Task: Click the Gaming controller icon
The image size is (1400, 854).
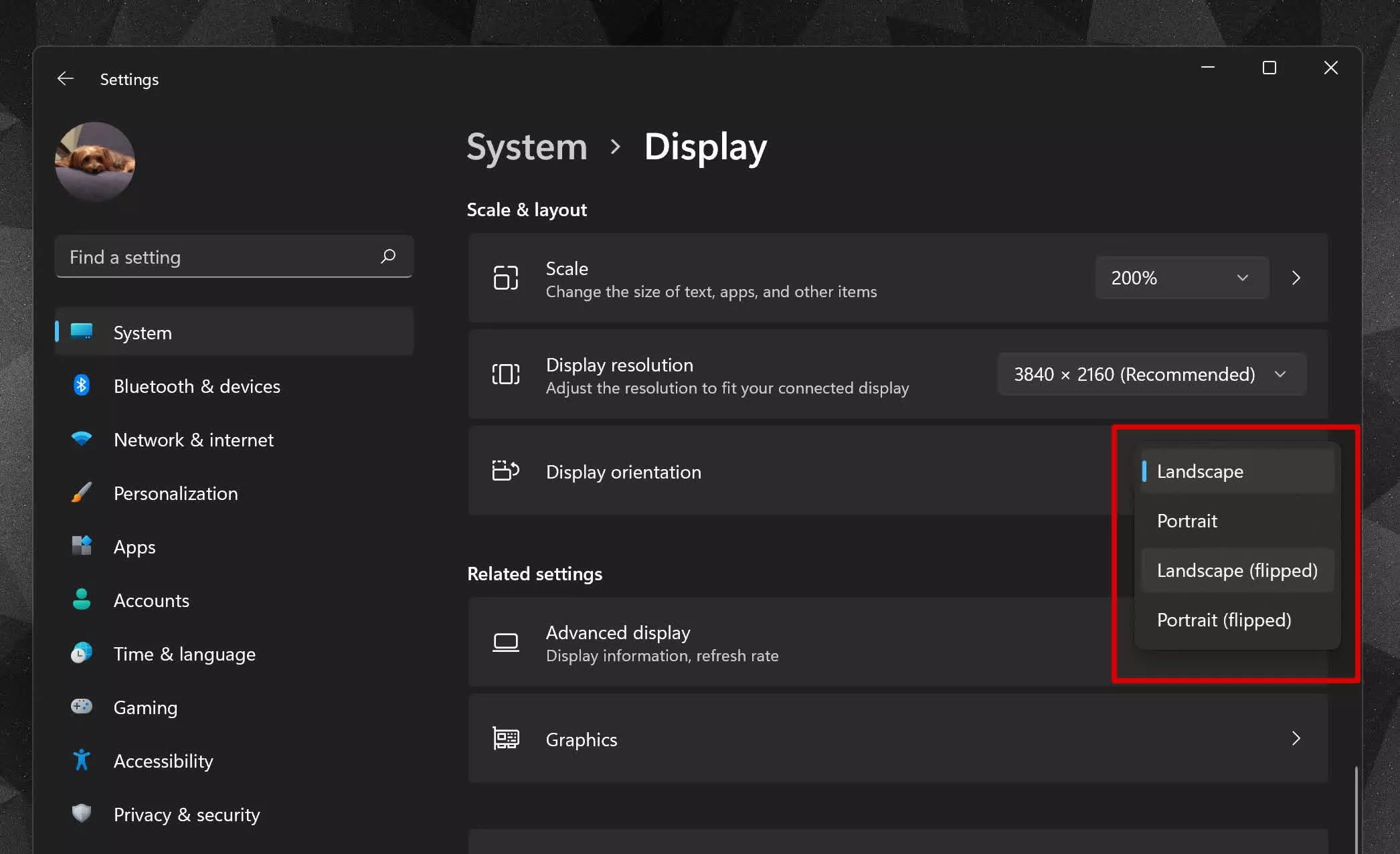Action: pos(82,707)
